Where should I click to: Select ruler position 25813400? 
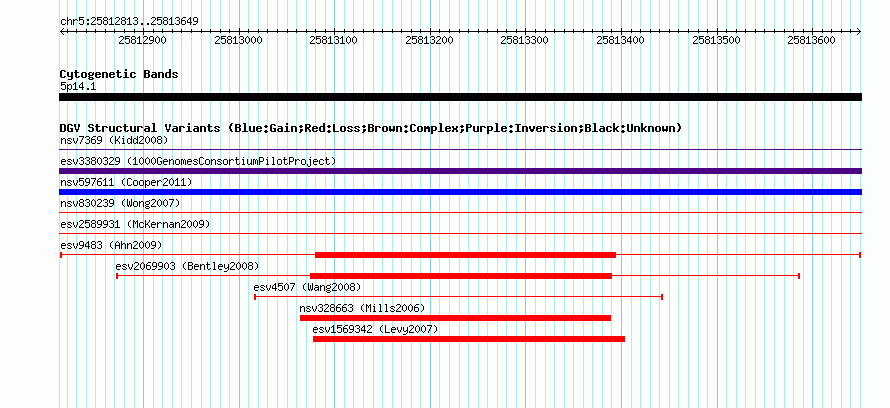pos(621,41)
